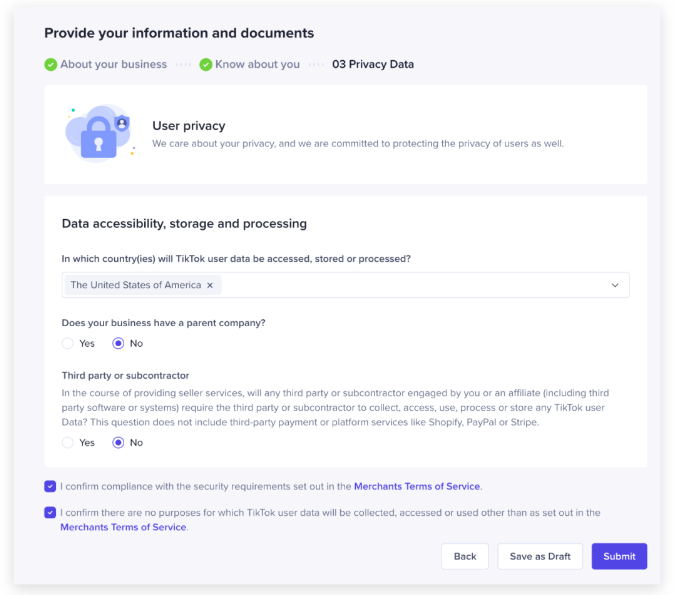Select No for third party or subcontractor
The width and height of the screenshot is (674, 595).
tap(118, 442)
